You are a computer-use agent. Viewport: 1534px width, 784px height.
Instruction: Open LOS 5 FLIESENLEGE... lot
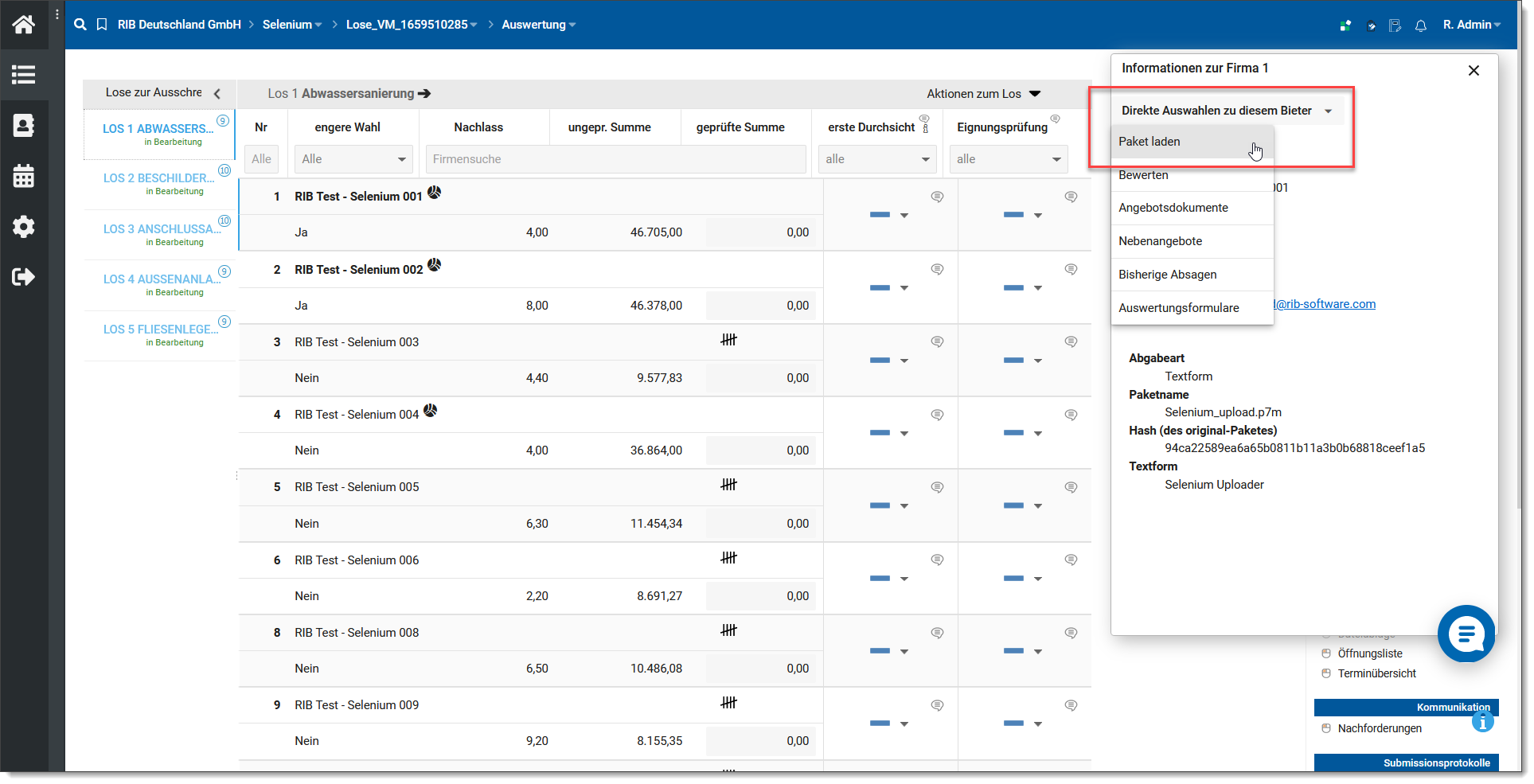click(159, 335)
